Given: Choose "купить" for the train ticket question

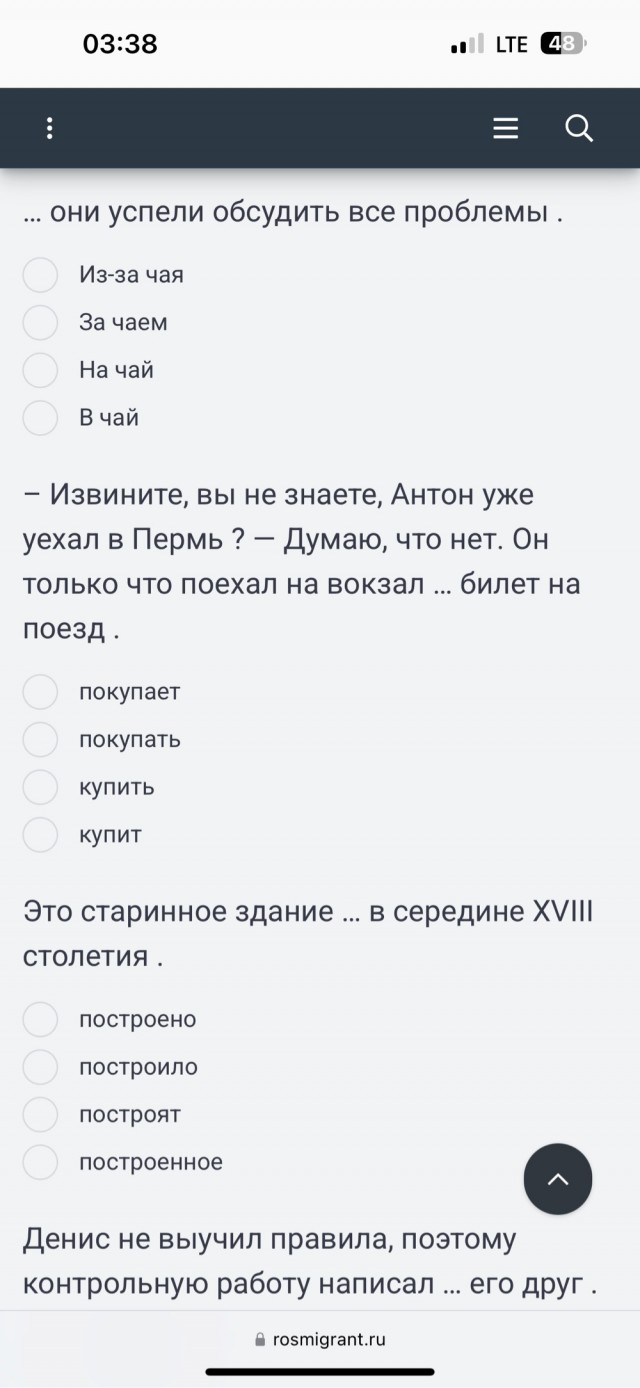Looking at the screenshot, I should click(40, 787).
